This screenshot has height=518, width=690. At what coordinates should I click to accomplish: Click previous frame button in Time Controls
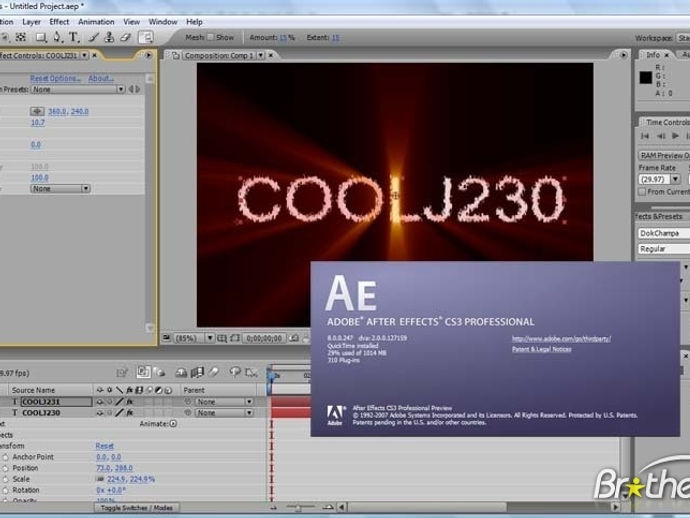[661, 136]
